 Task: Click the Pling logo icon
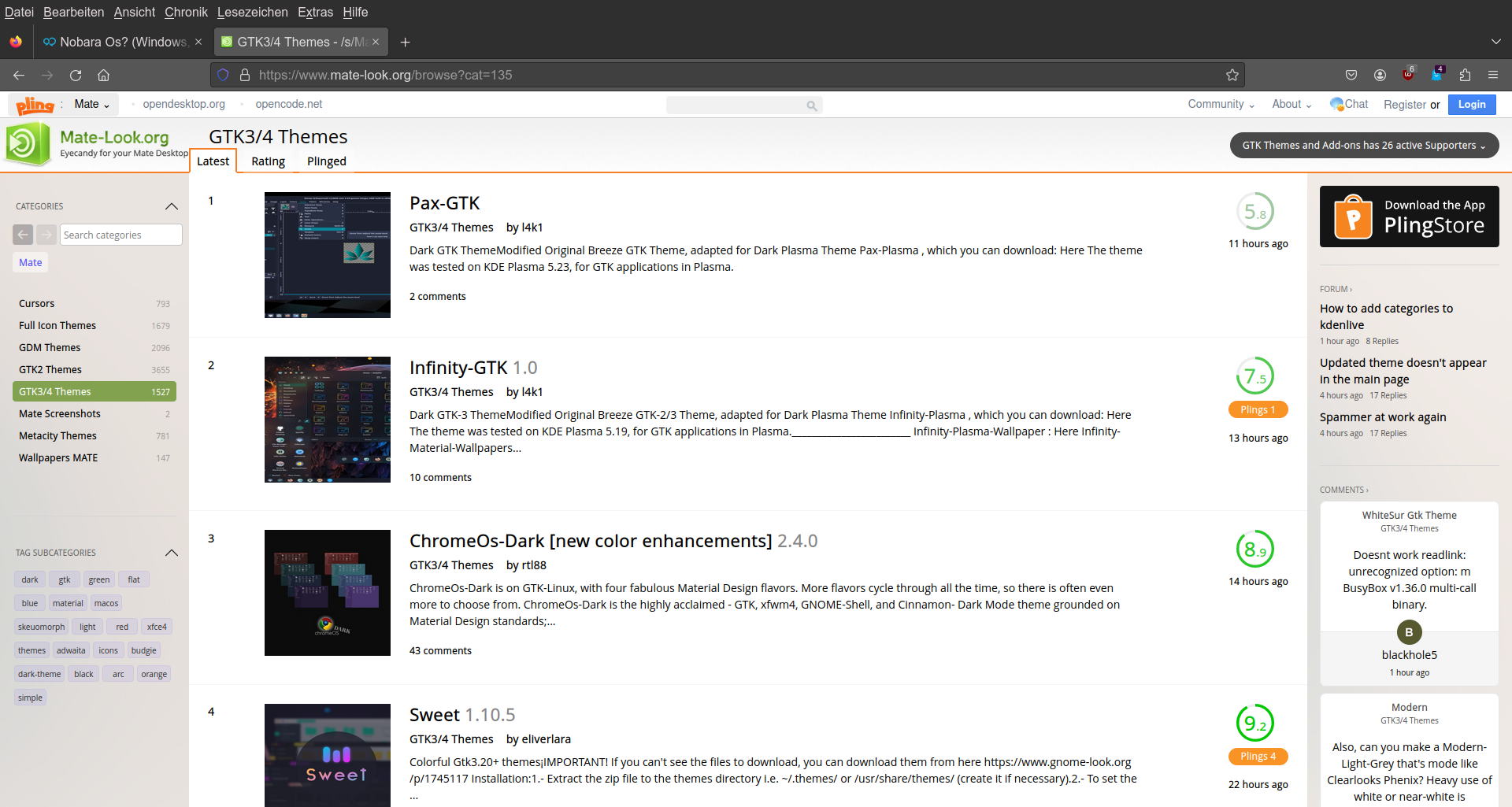click(x=35, y=105)
